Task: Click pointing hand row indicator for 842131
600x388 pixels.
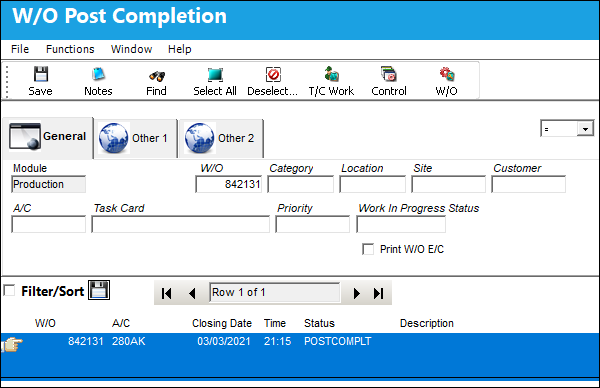Action: [12, 344]
